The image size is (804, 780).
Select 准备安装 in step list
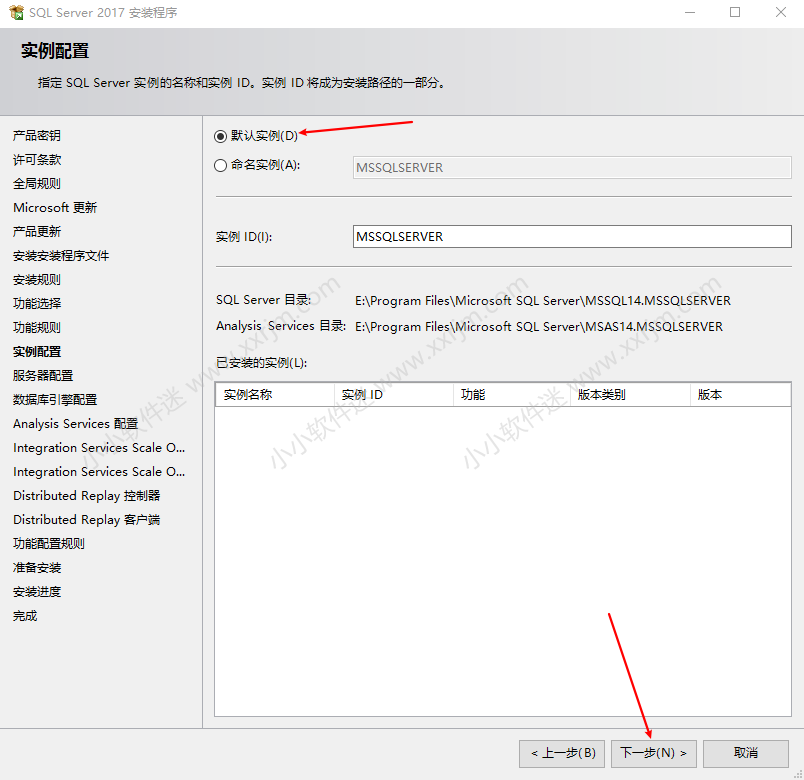click(x=37, y=568)
